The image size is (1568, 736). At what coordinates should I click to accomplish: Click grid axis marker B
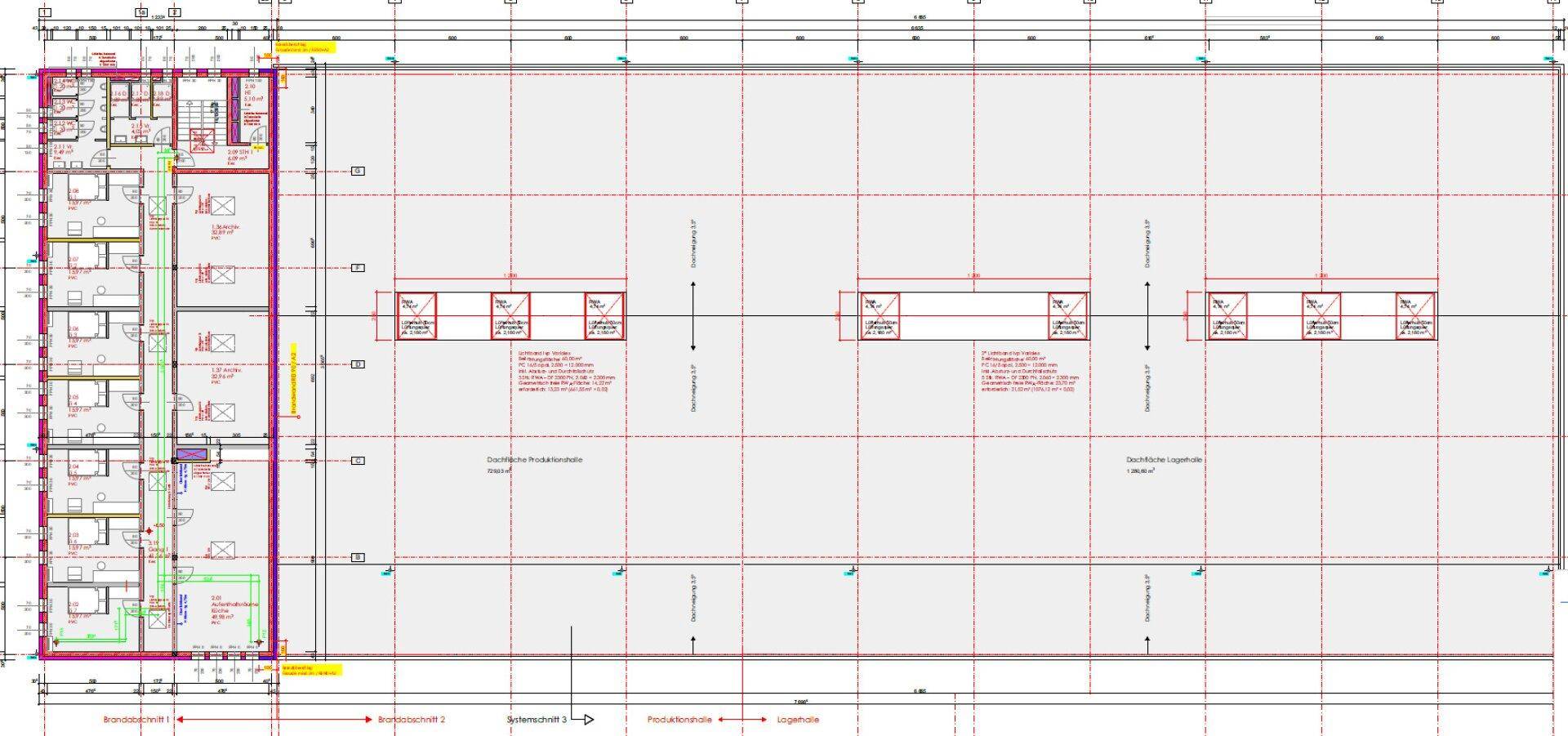click(358, 557)
